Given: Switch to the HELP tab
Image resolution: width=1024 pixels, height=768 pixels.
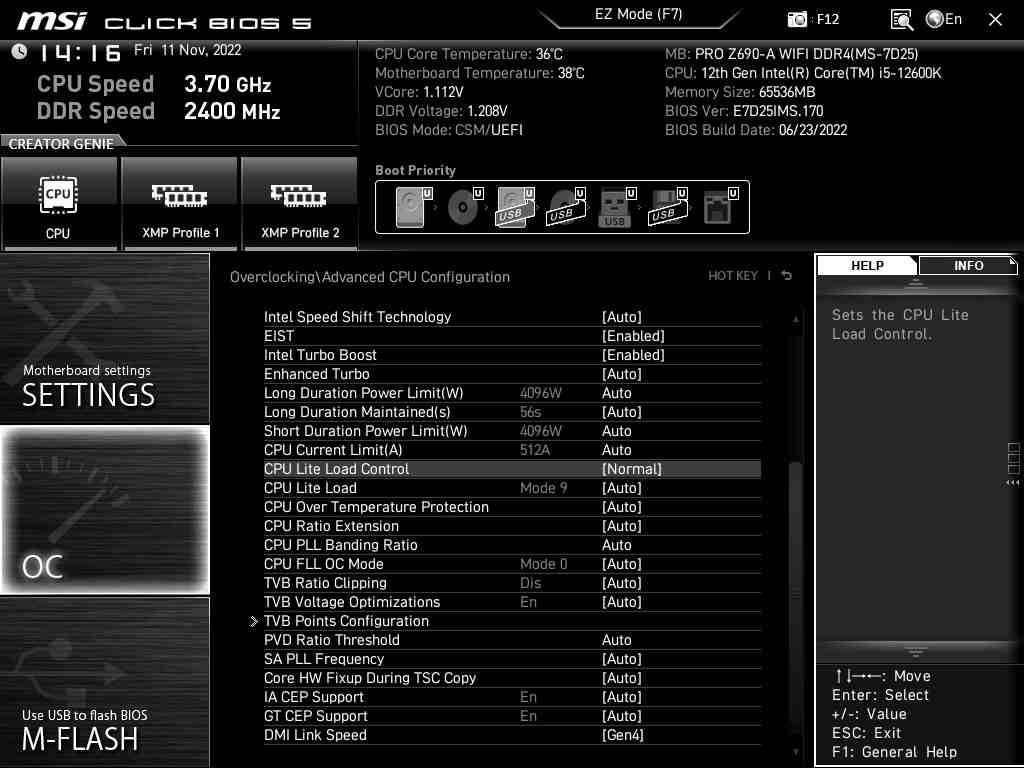Looking at the screenshot, I should tap(867, 265).
